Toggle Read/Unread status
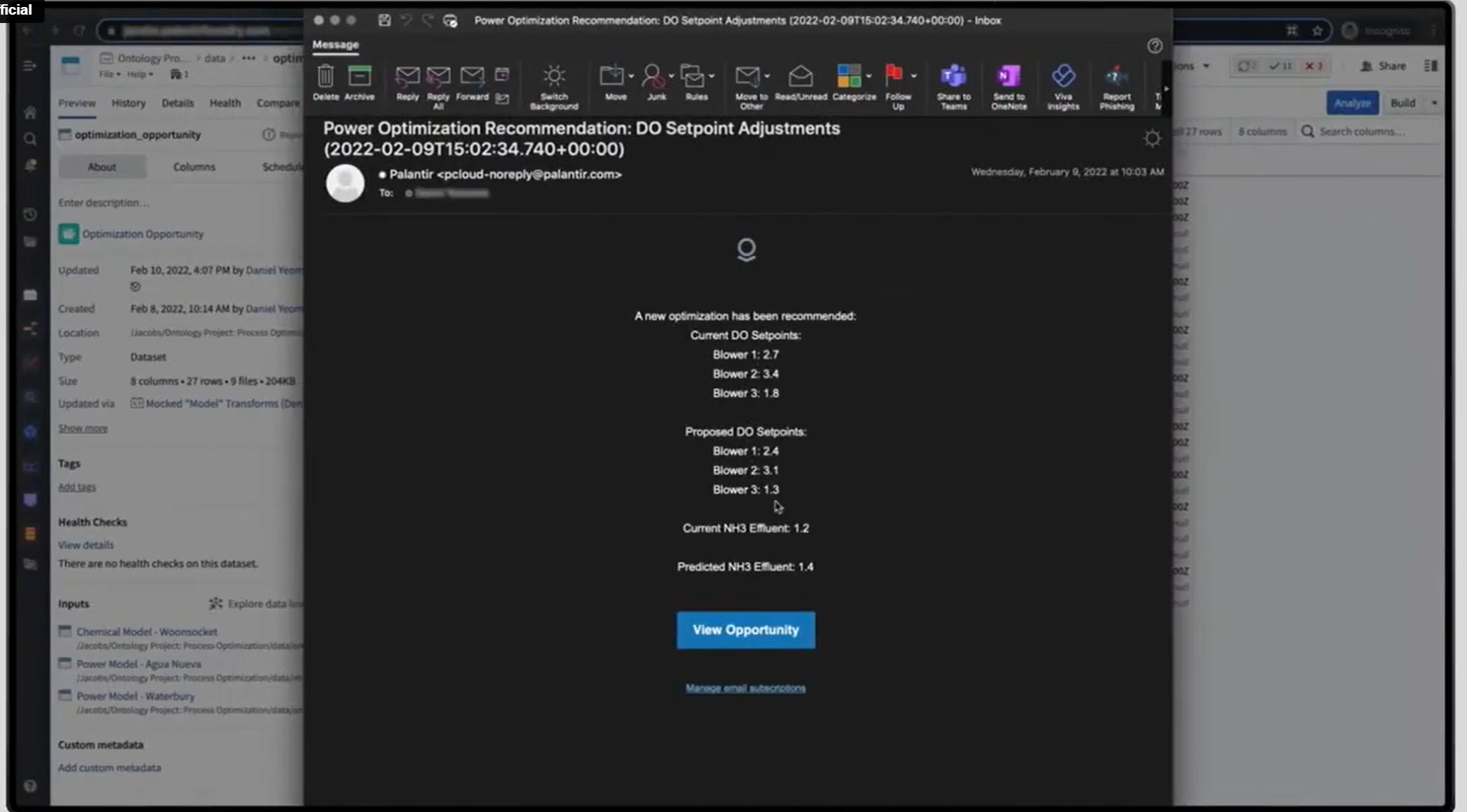 tap(800, 82)
